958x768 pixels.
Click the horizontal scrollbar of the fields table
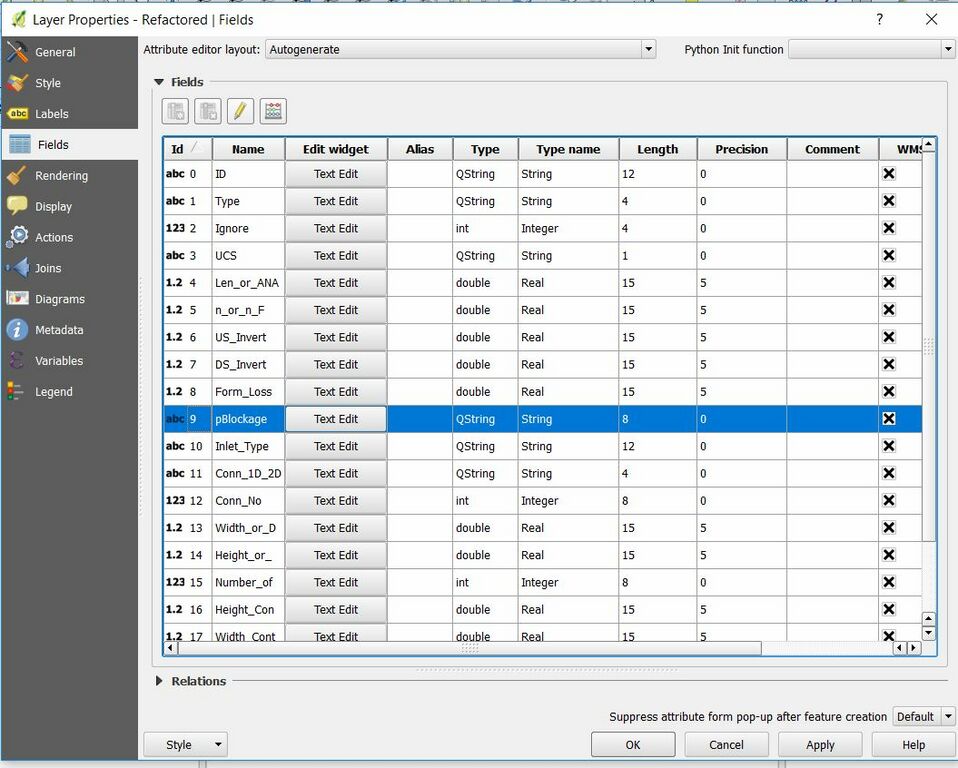pos(467,648)
